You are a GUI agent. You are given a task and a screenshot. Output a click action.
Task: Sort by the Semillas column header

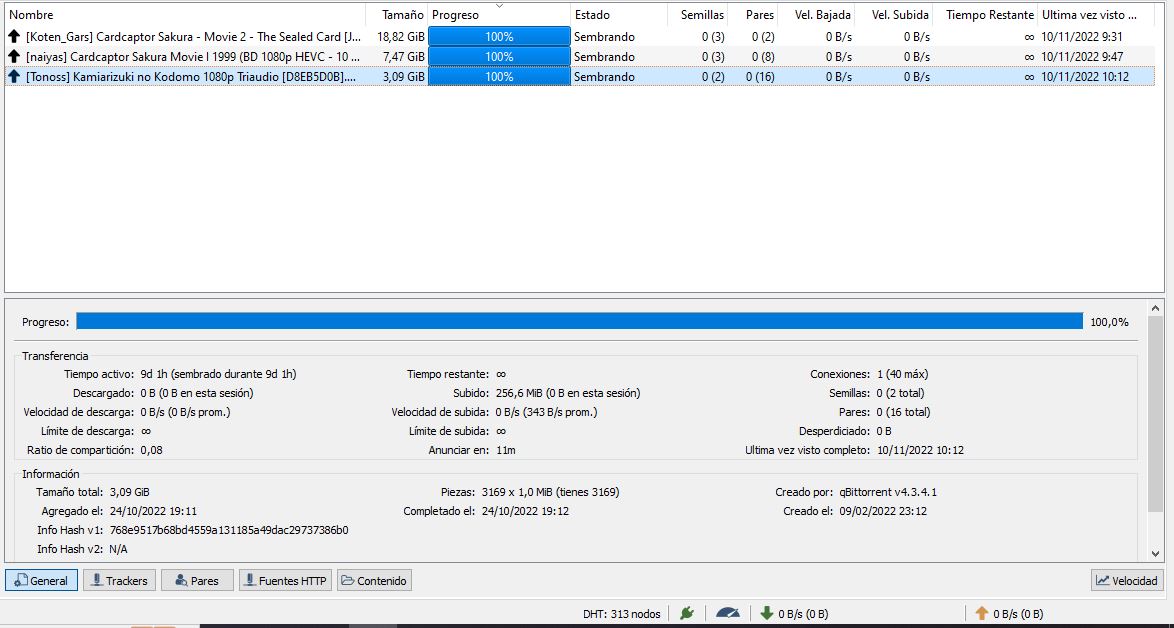(697, 15)
